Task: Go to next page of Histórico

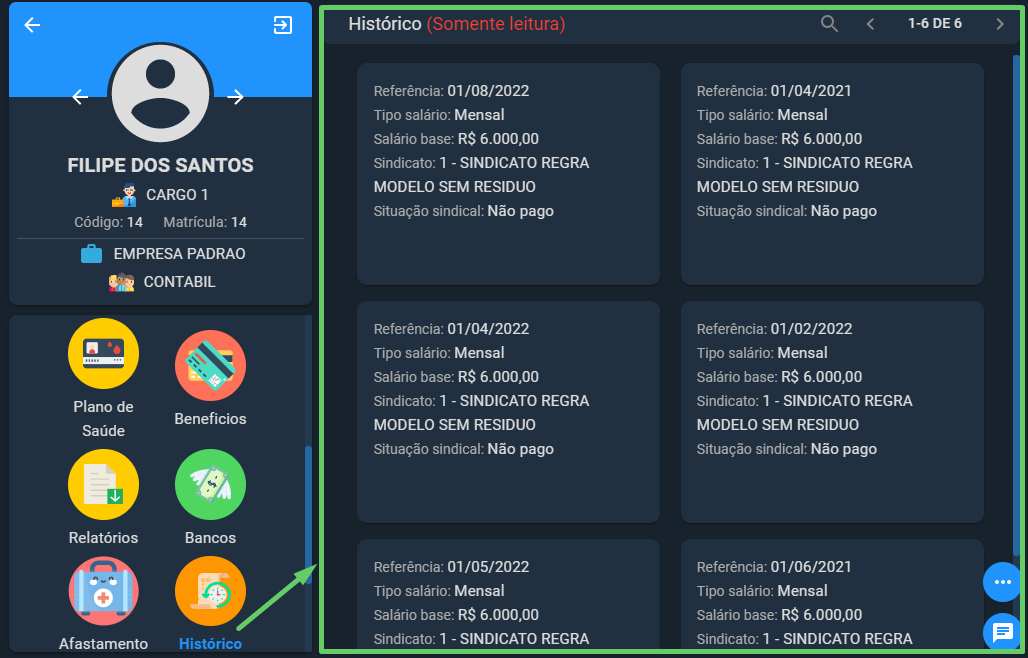Action: click(x=1000, y=24)
